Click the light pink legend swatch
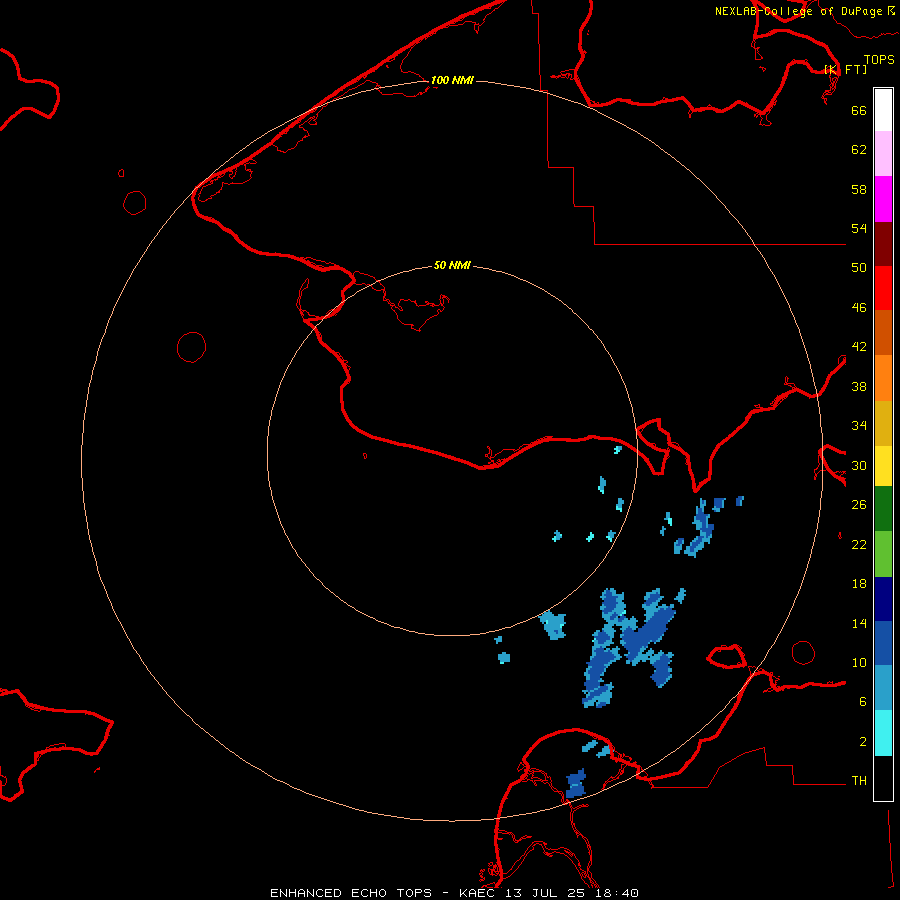Screen dimensions: 900x900 [883, 153]
